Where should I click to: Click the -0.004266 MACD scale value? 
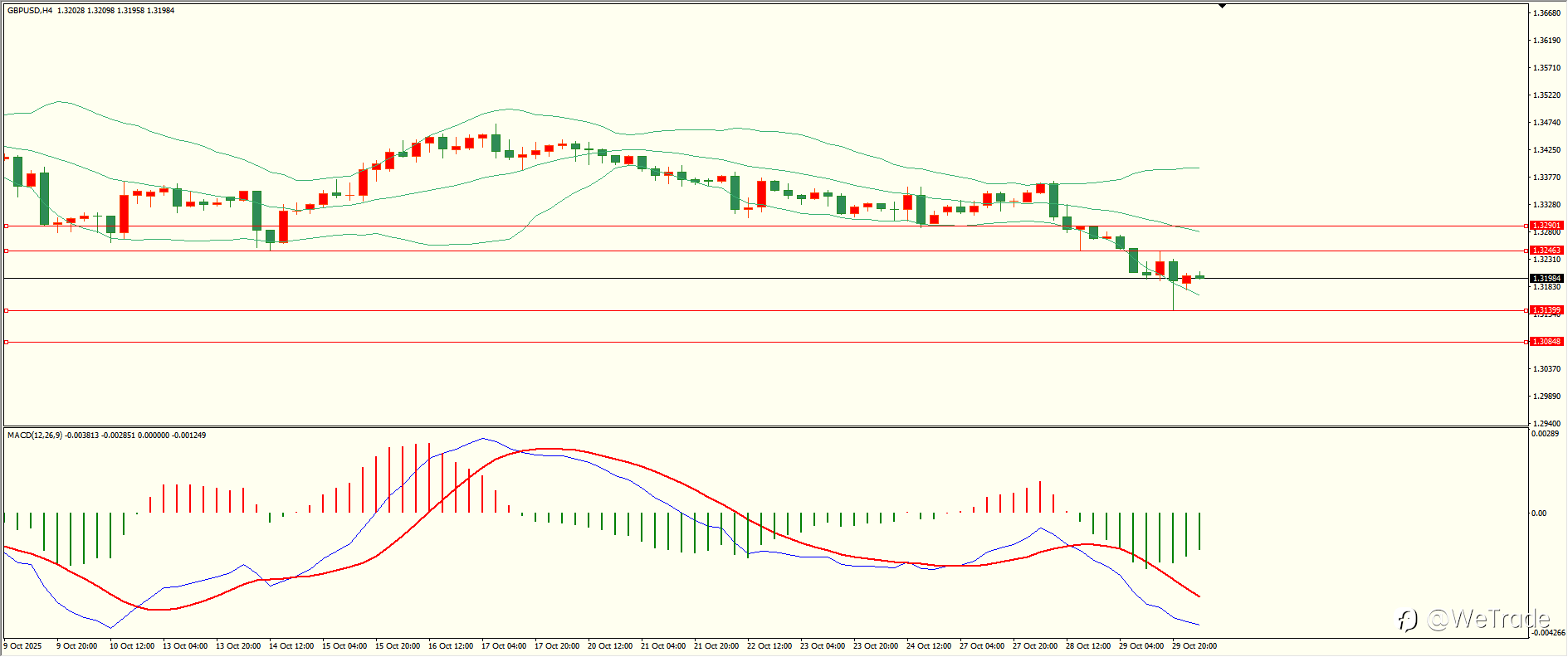pyautogui.click(x=1547, y=633)
